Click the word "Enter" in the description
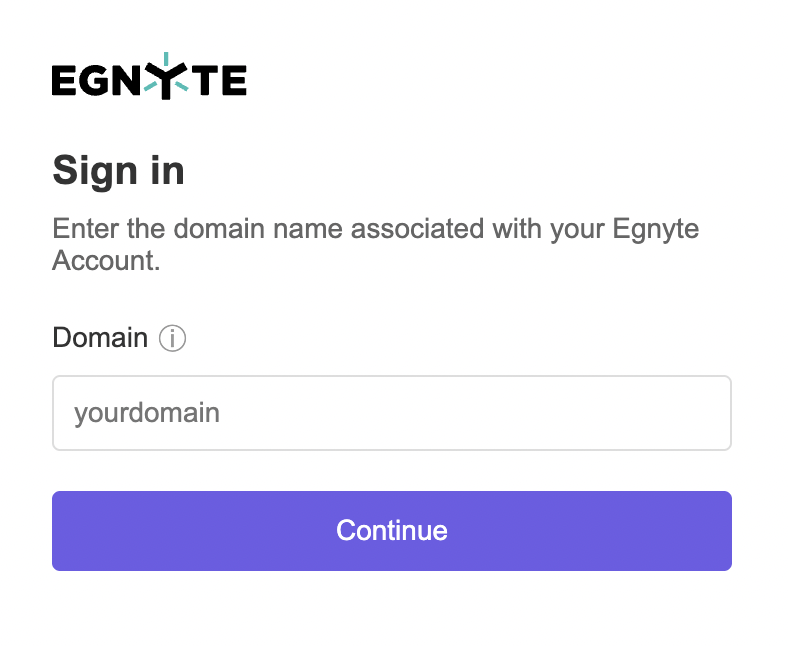Screen dimensions: 788x646 pos(86,229)
